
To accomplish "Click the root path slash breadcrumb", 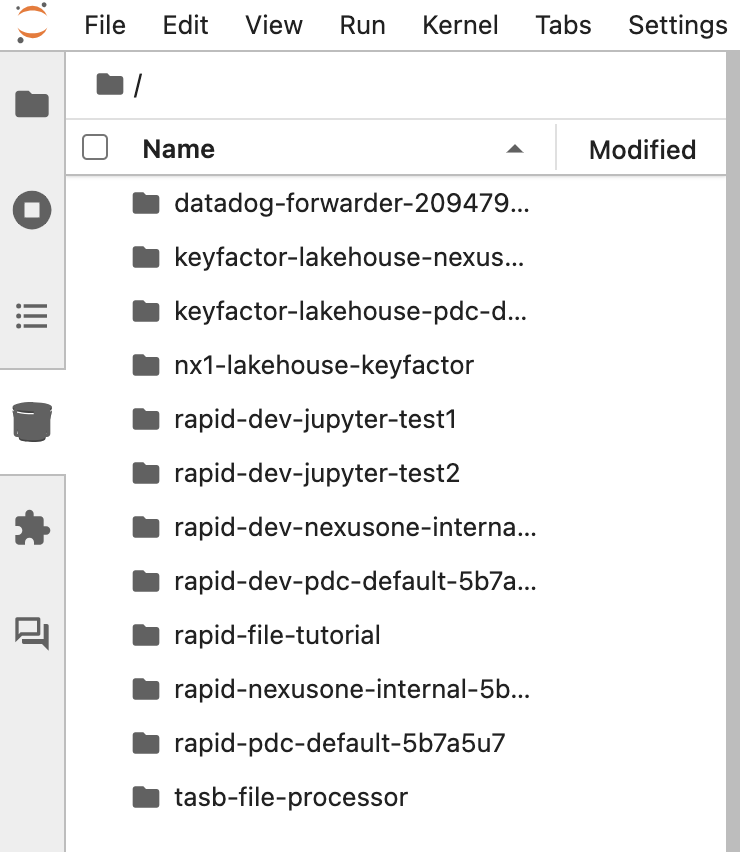I will [x=138, y=85].
